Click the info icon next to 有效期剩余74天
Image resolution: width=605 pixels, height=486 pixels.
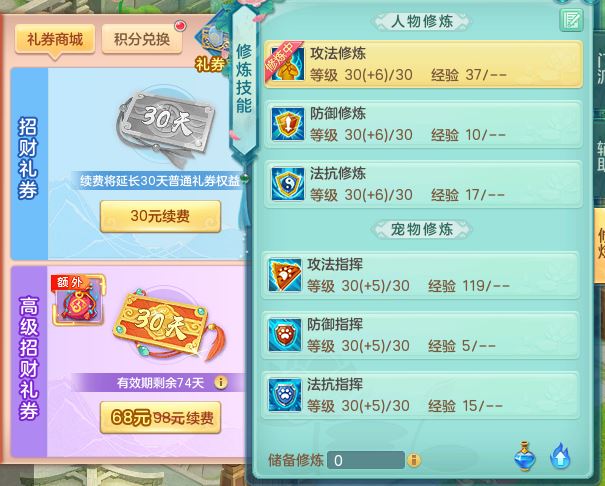tap(221, 382)
